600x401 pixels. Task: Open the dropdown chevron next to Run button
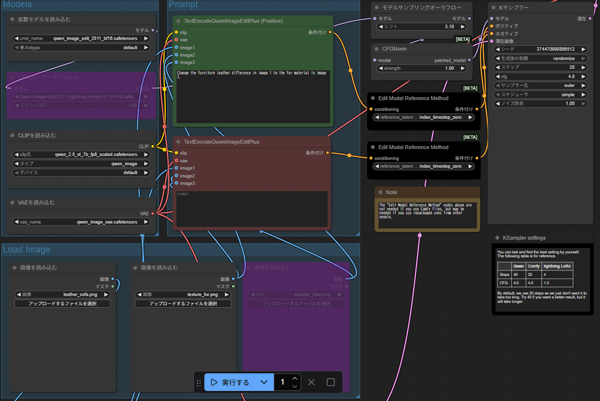pos(264,382)
